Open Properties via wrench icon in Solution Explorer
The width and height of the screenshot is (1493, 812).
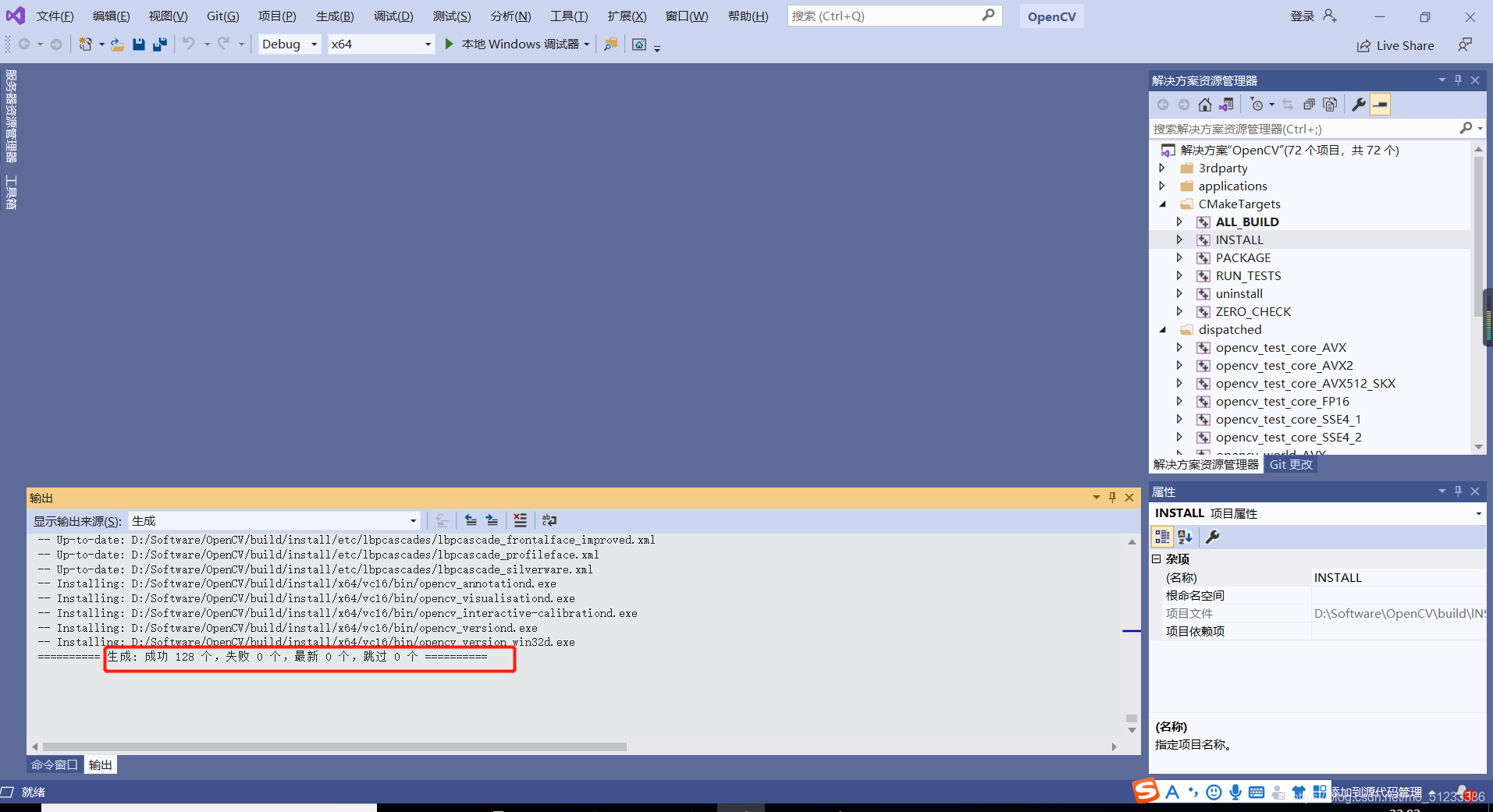1359,105
